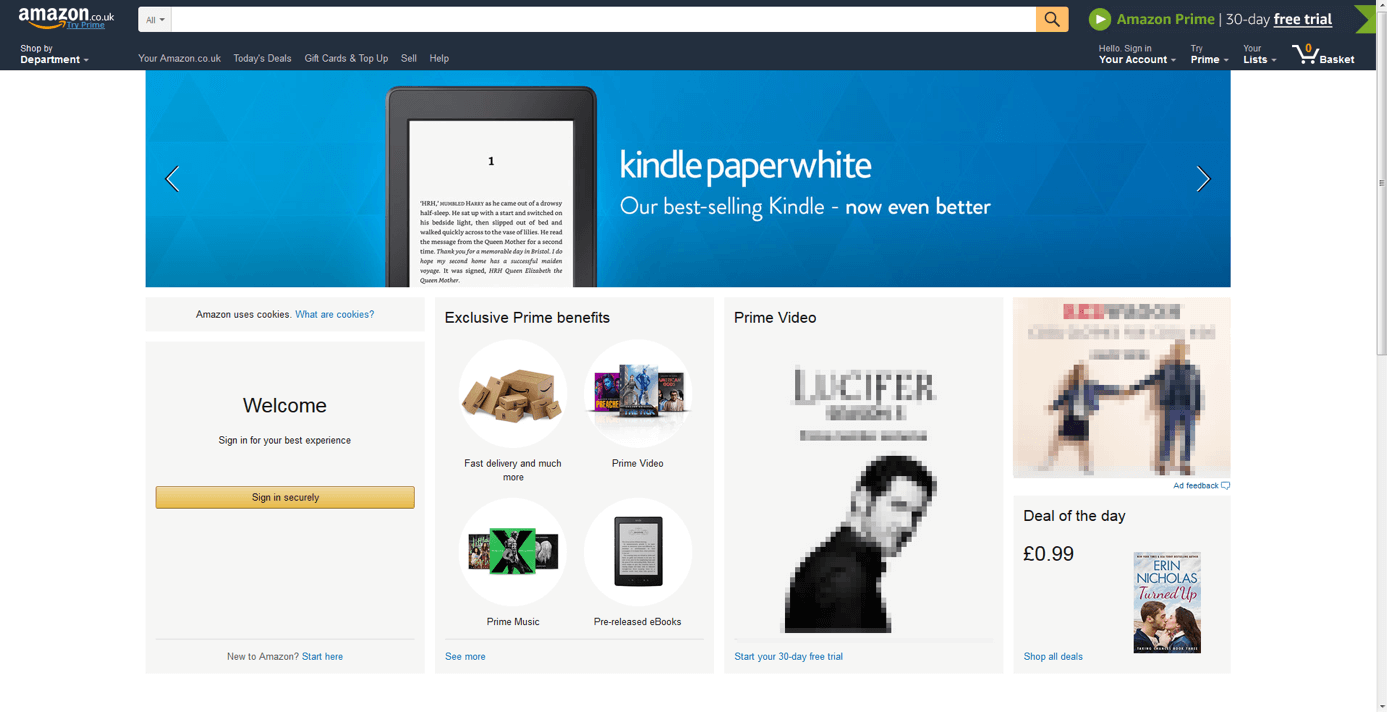Click the Ad feedback speech bubble icon
This screenshot has width=1387, height=712.
(x=1225, y=486)
